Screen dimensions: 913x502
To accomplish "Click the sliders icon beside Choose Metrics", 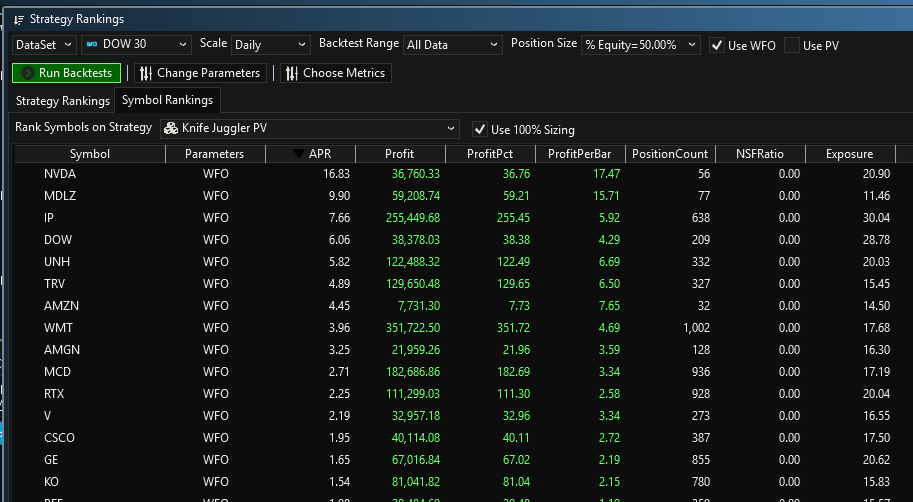I will click(291, 73).
